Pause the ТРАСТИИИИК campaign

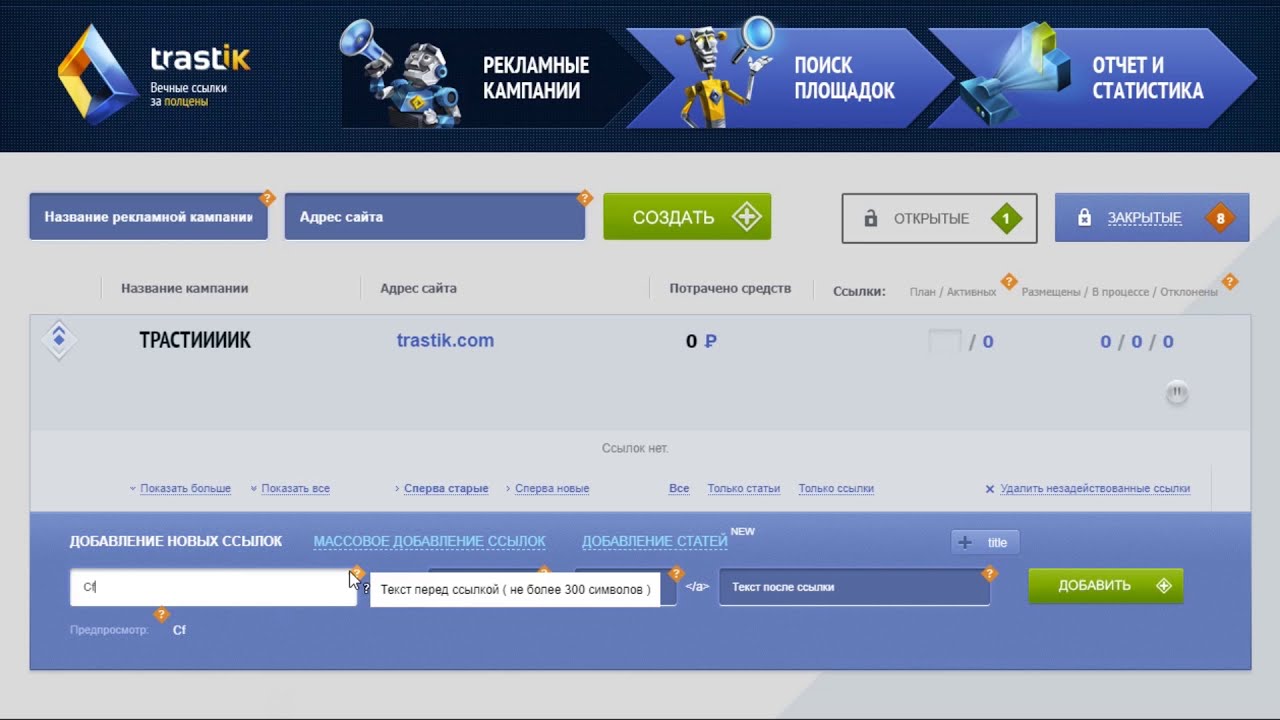pos(1177,393)
